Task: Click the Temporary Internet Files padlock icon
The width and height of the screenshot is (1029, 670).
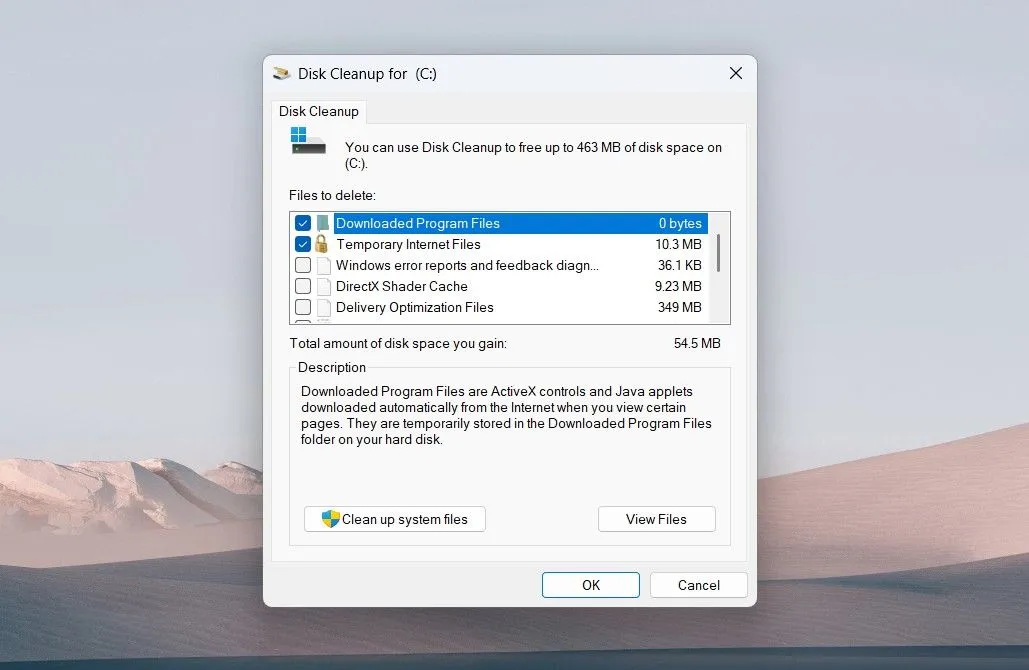Action: [x=321, y=244]
